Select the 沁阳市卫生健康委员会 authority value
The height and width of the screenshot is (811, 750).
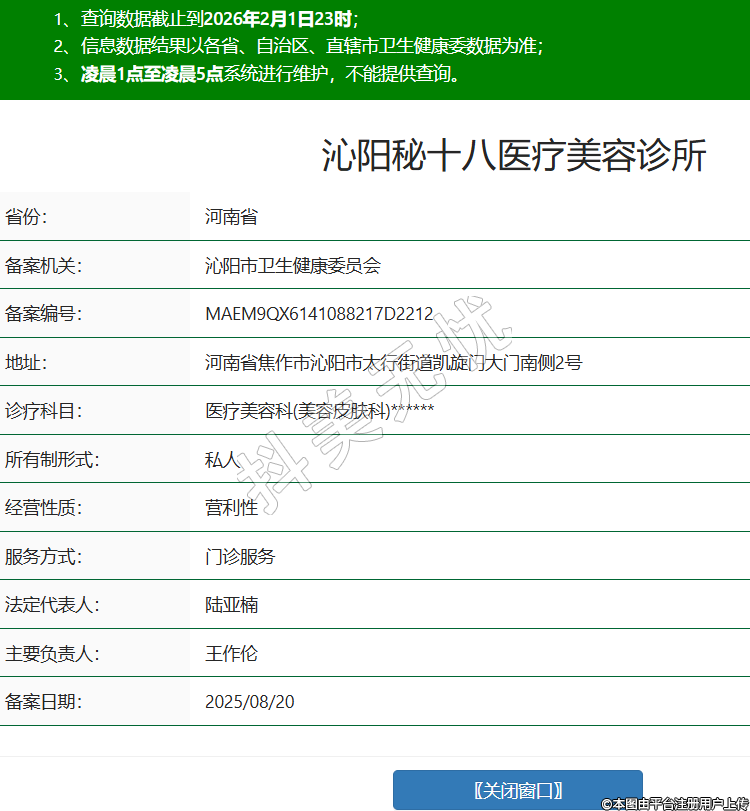293,266
